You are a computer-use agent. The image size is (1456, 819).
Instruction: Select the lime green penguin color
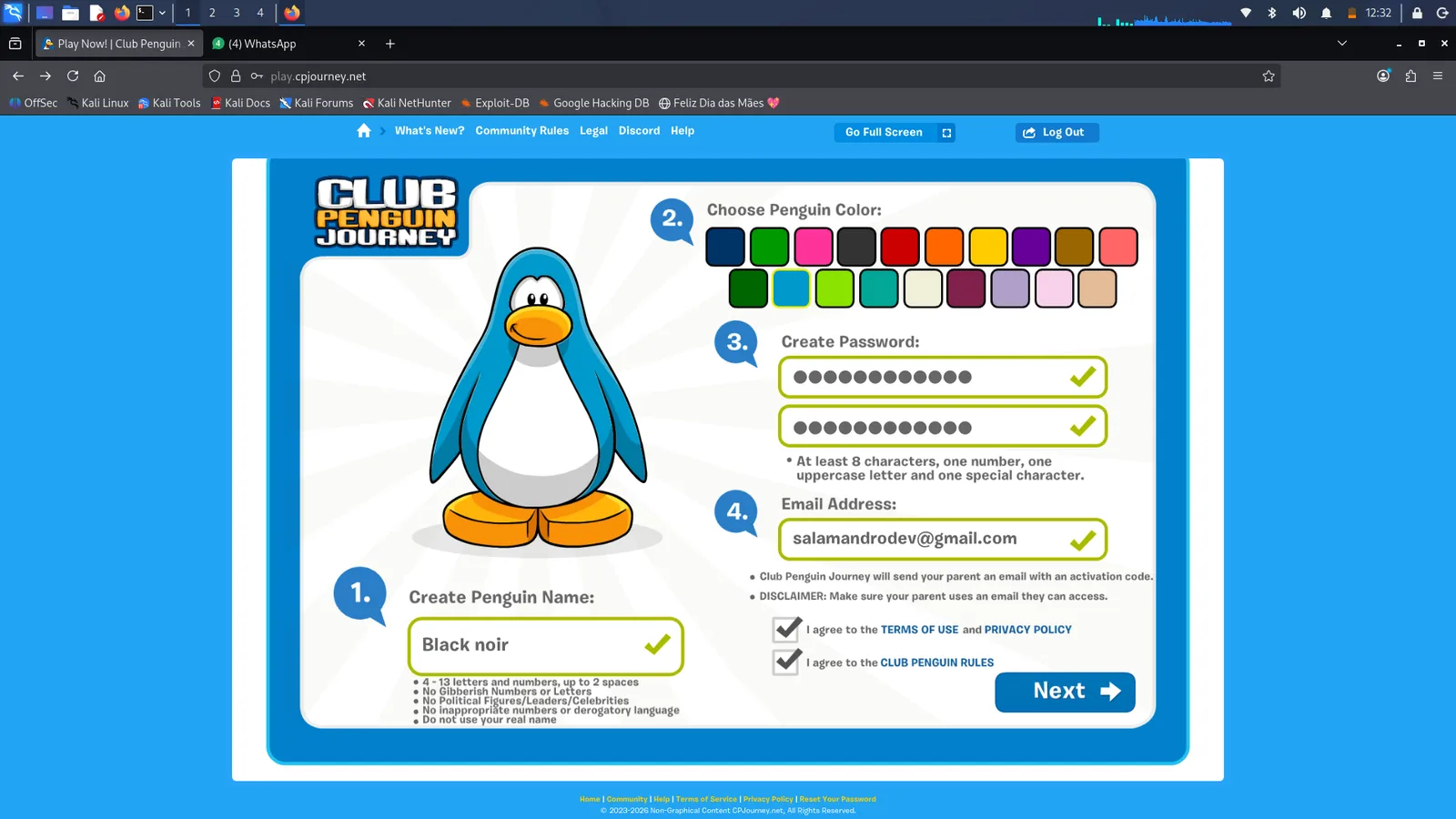pyautogui.click(x=834, y=288)
